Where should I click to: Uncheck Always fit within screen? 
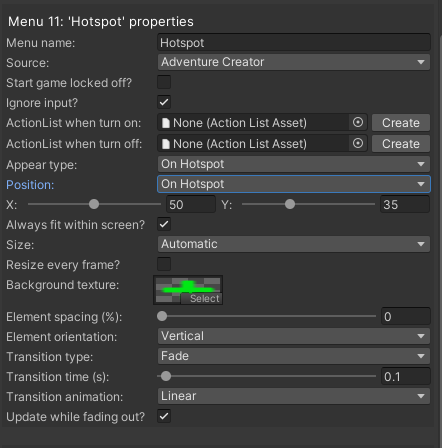coord(164,224)
